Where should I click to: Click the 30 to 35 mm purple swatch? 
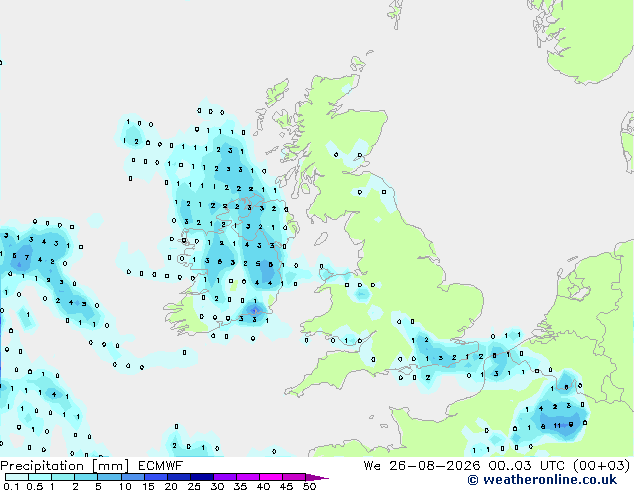[x=224, y=477]
